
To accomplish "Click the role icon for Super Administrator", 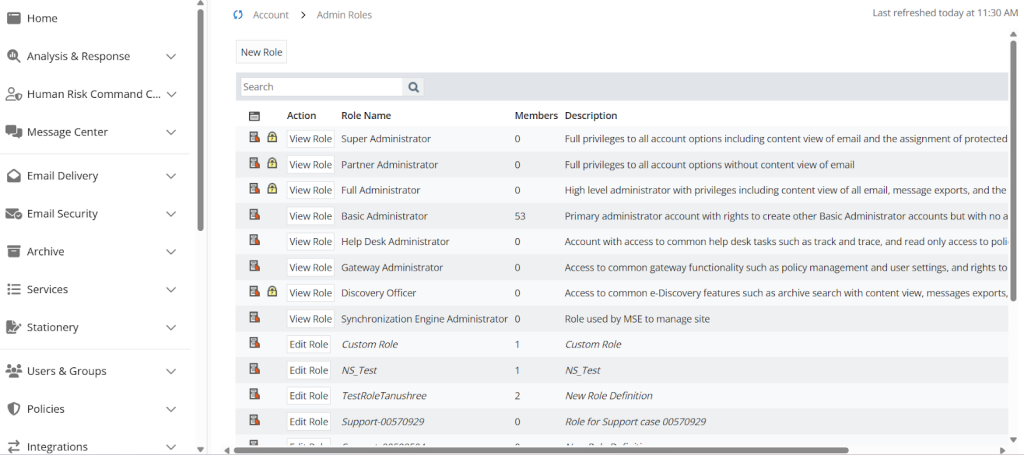I will pos(255,137).
